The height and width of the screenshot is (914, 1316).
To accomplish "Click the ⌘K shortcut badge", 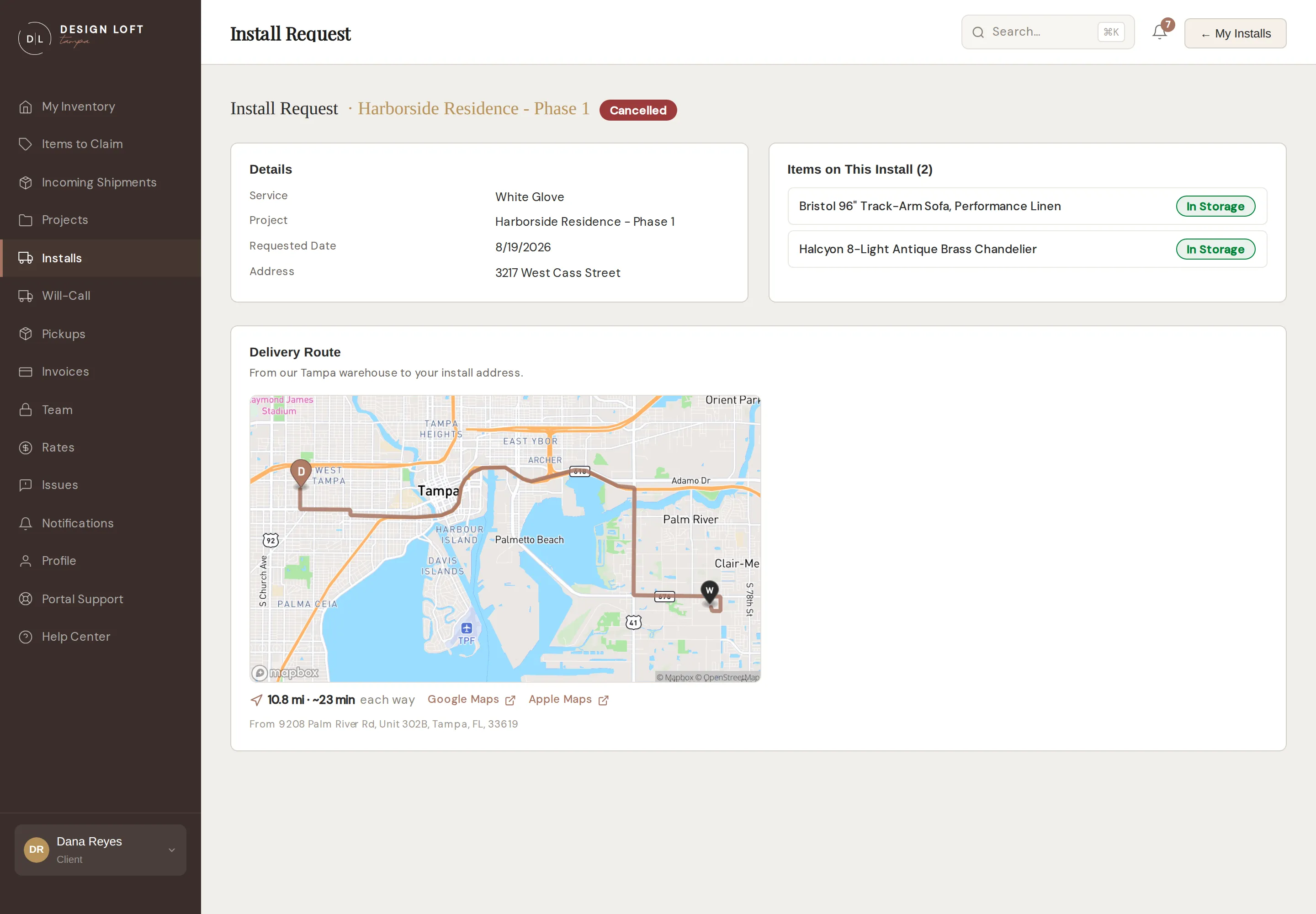I will pyautogui.click(x=1111, y=32).
